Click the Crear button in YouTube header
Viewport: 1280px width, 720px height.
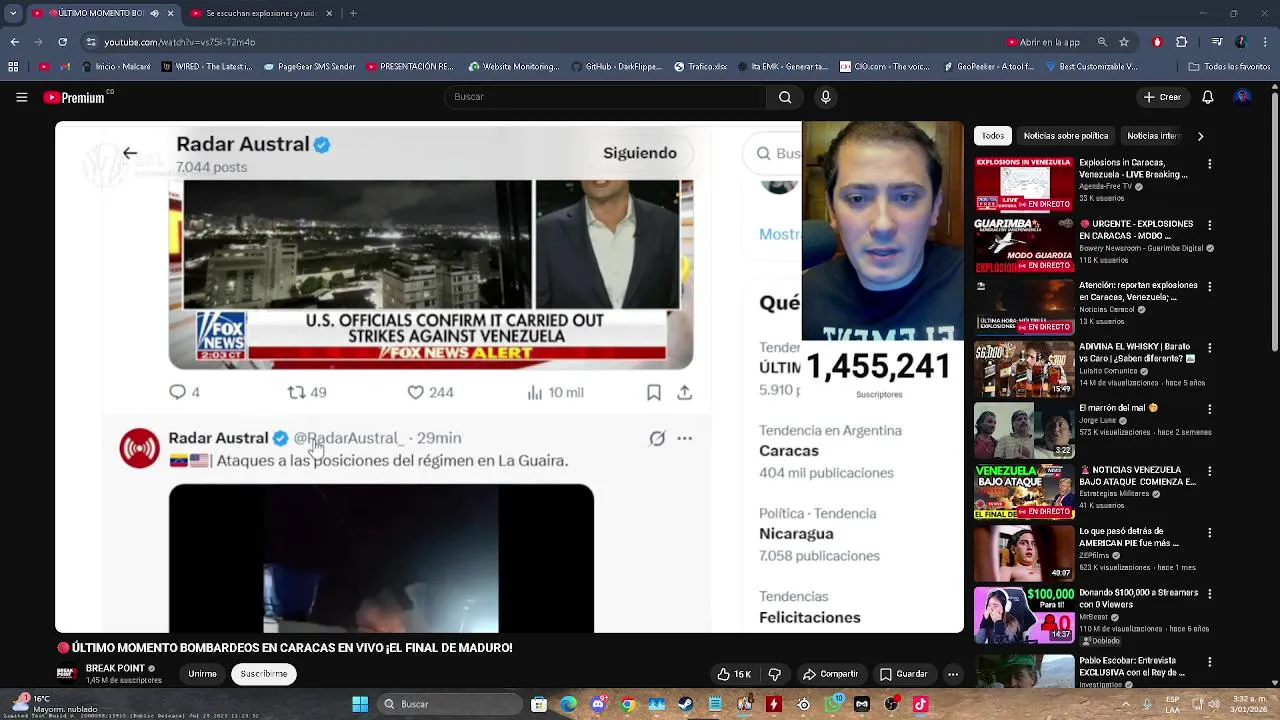coord(1163,97)
